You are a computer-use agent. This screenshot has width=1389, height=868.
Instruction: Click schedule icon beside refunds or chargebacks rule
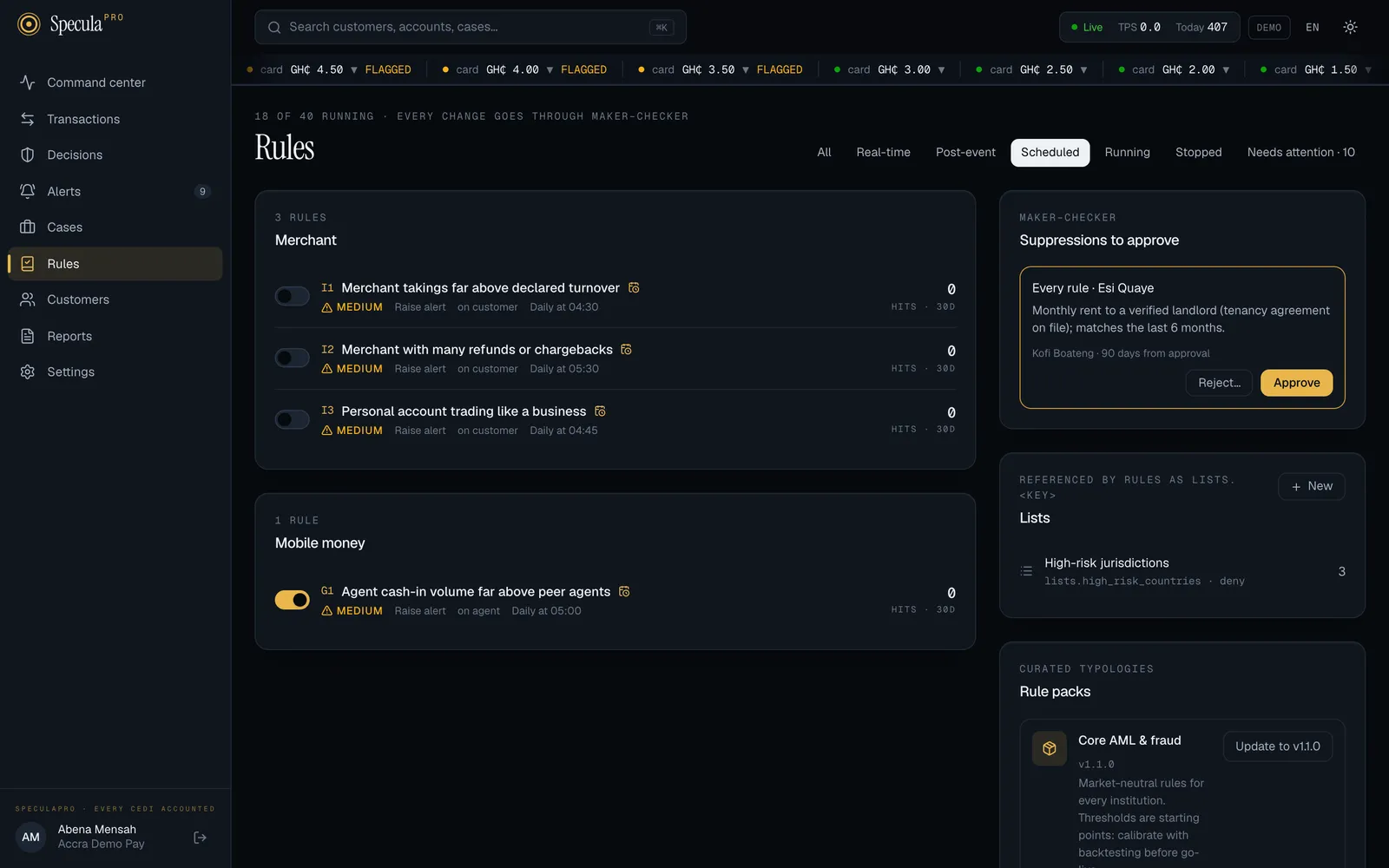click(x=627, y=349)
